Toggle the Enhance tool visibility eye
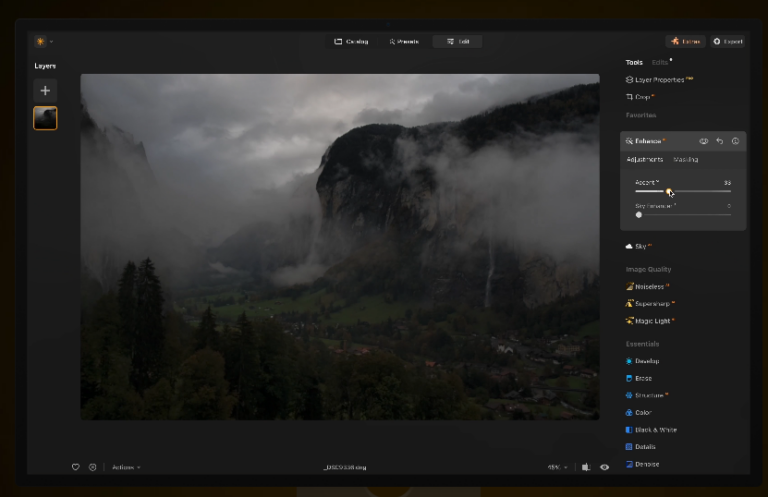This screenshot has height=497, width=768. point(704,141)
